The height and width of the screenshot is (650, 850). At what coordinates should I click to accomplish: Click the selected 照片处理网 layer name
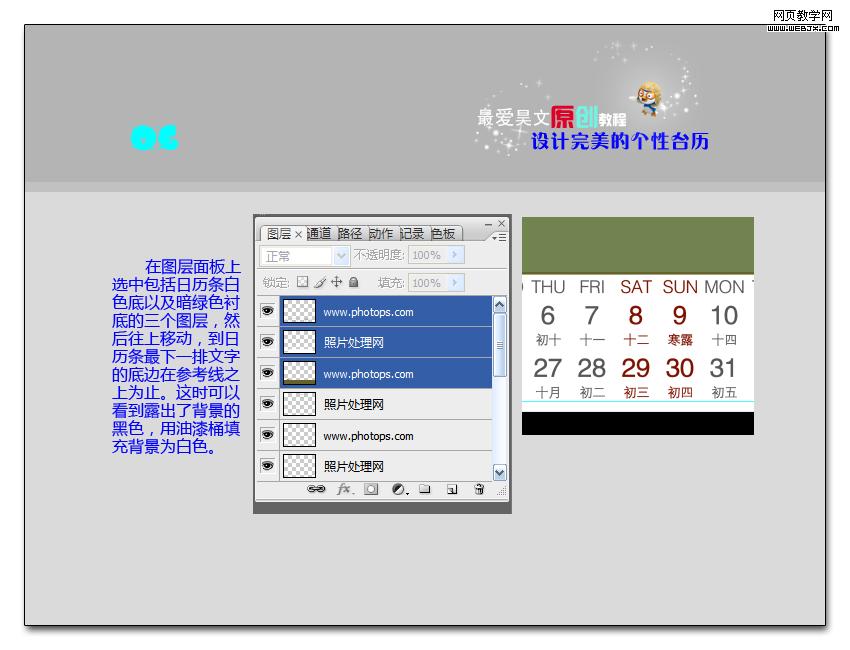coord(353,343)
